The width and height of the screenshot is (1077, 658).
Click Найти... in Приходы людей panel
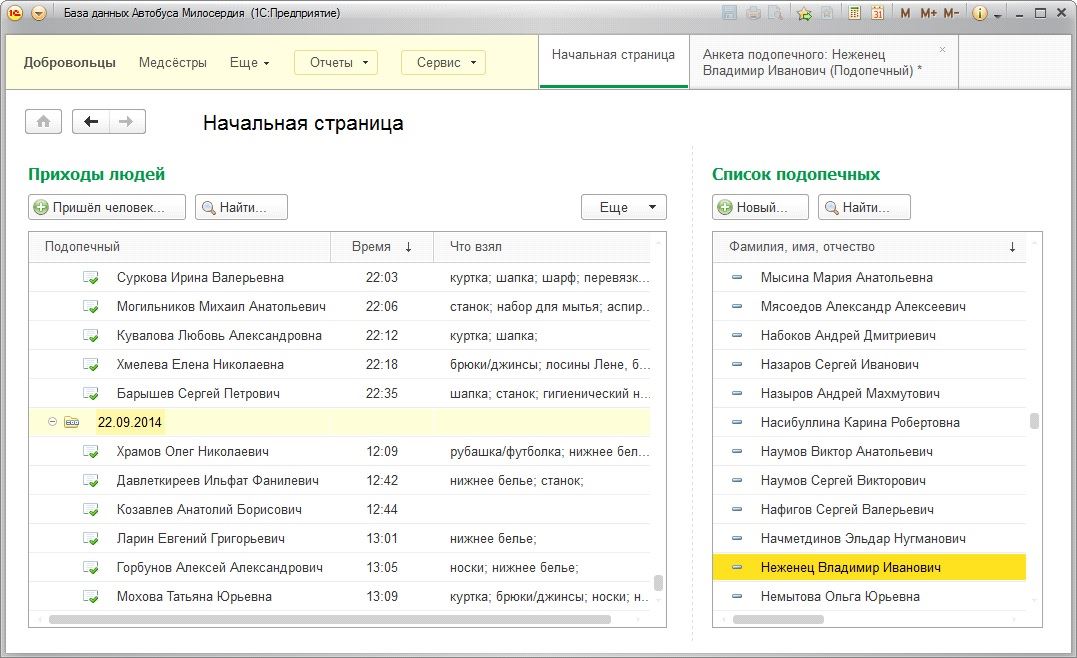(241, 207)
